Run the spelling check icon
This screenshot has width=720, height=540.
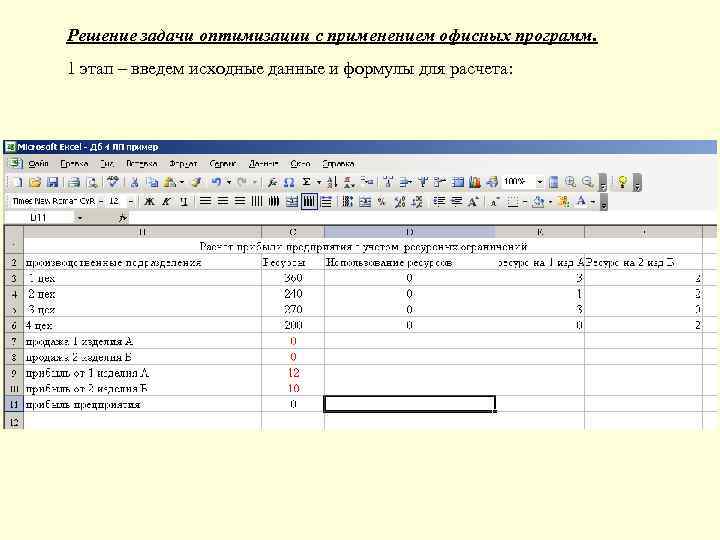(x=113, y=182)
